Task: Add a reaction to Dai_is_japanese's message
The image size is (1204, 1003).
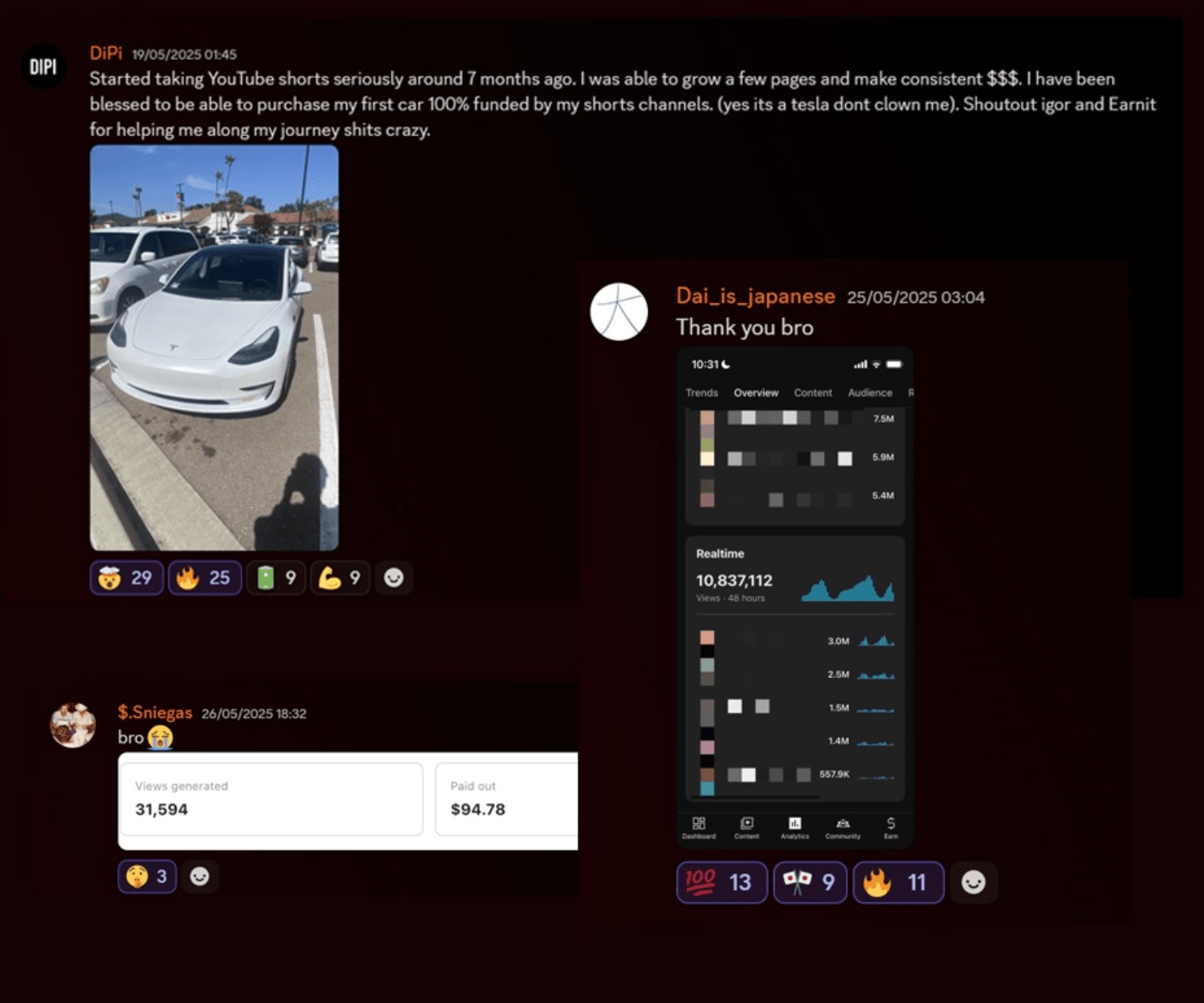Action: pos(973,881)
